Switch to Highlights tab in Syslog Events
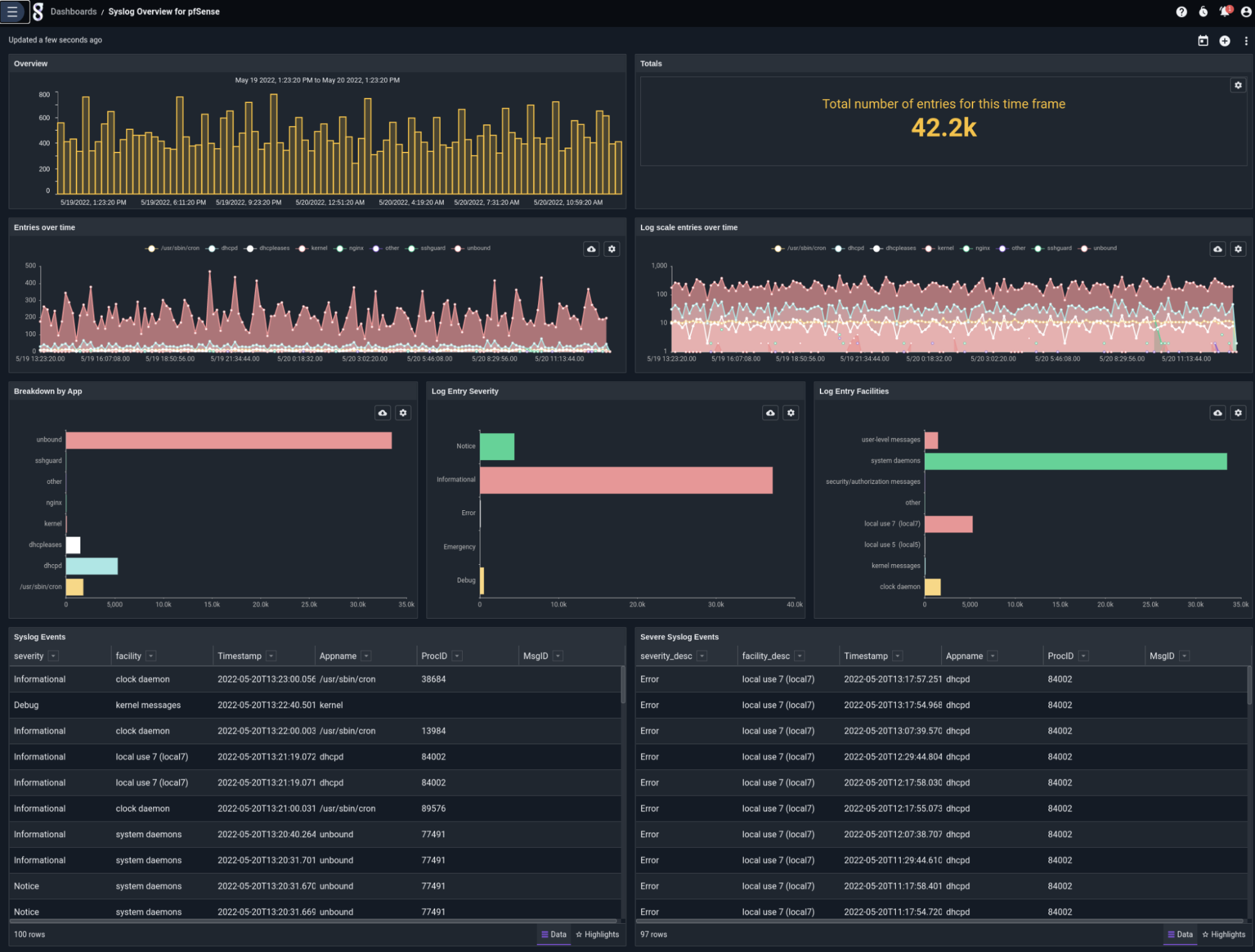 point(598,935)
